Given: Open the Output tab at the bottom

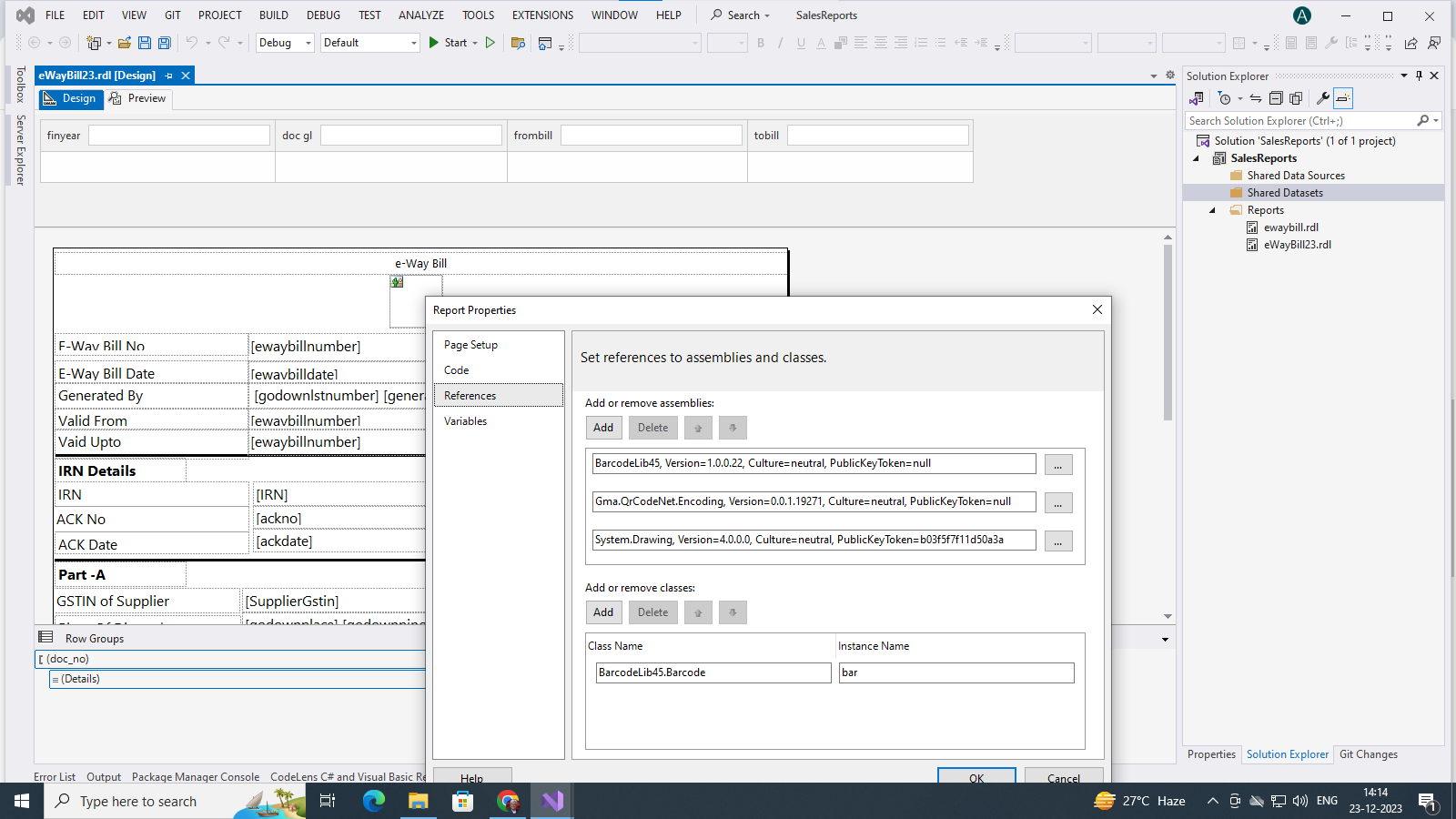Looking at the screenshot, I should [x=104, y=777].
